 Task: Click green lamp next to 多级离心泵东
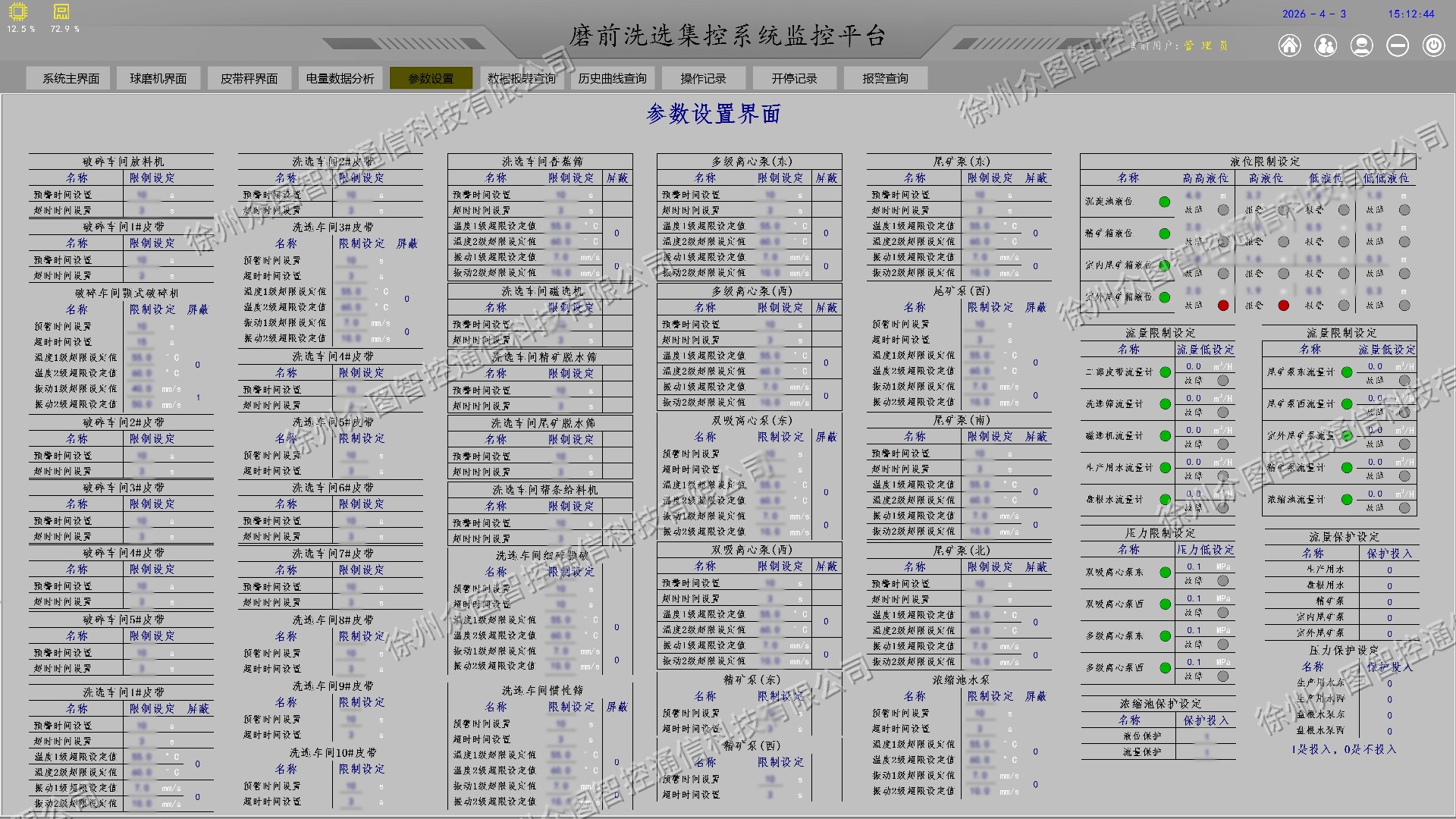pyautogui.click(x=1165, y=636)
